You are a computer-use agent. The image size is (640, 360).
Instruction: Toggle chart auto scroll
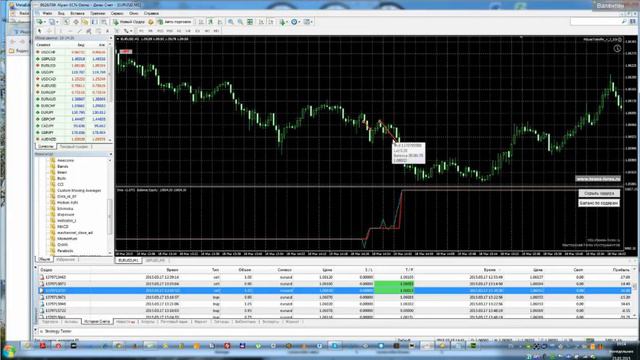(x=260, y=22)
